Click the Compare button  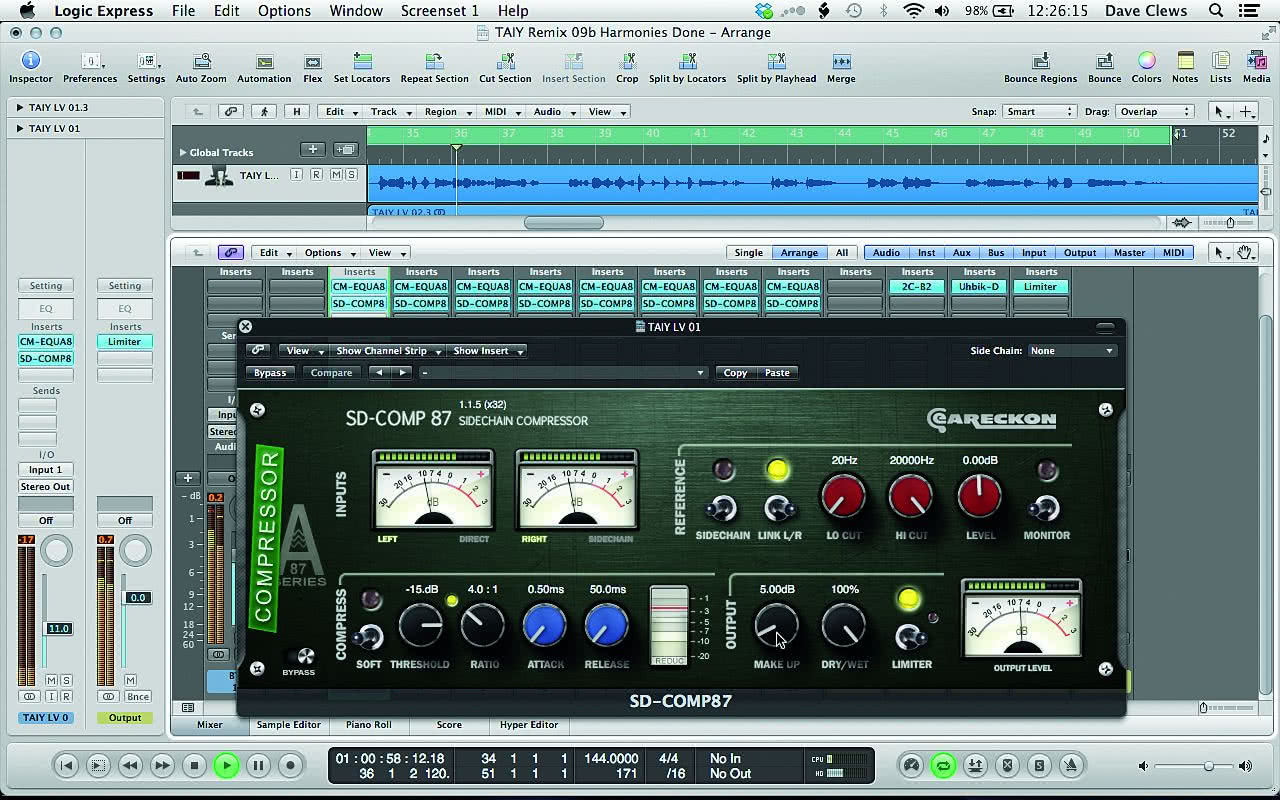[x=331, y=373]
